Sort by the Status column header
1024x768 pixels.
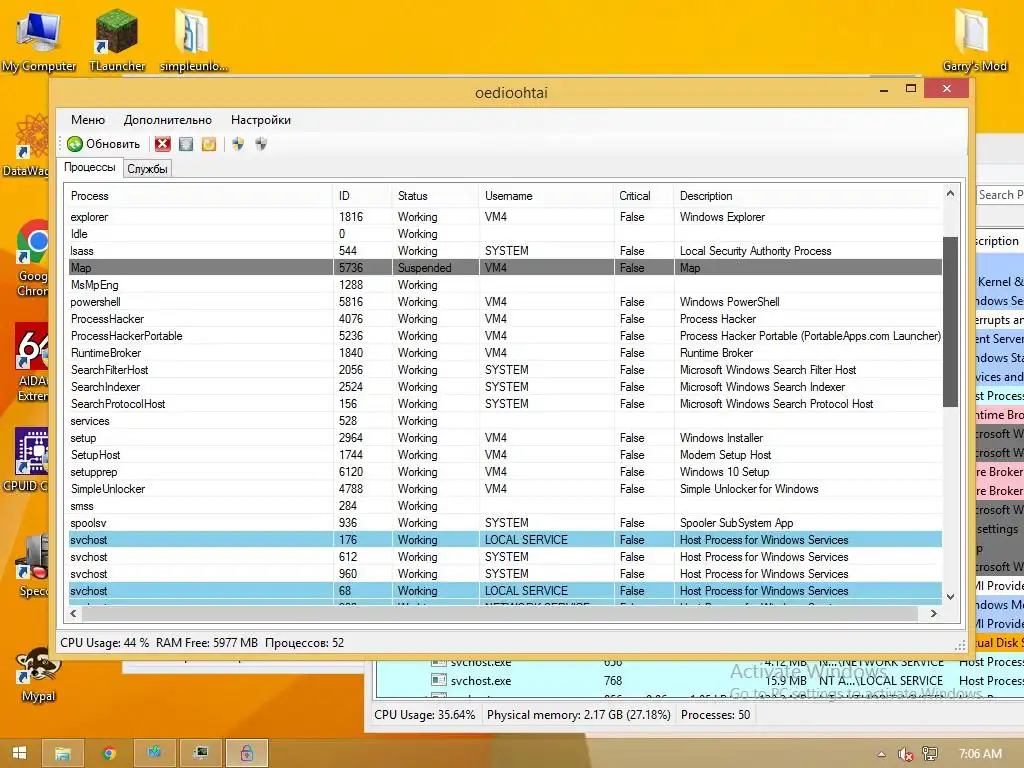(x=436, y=196)
